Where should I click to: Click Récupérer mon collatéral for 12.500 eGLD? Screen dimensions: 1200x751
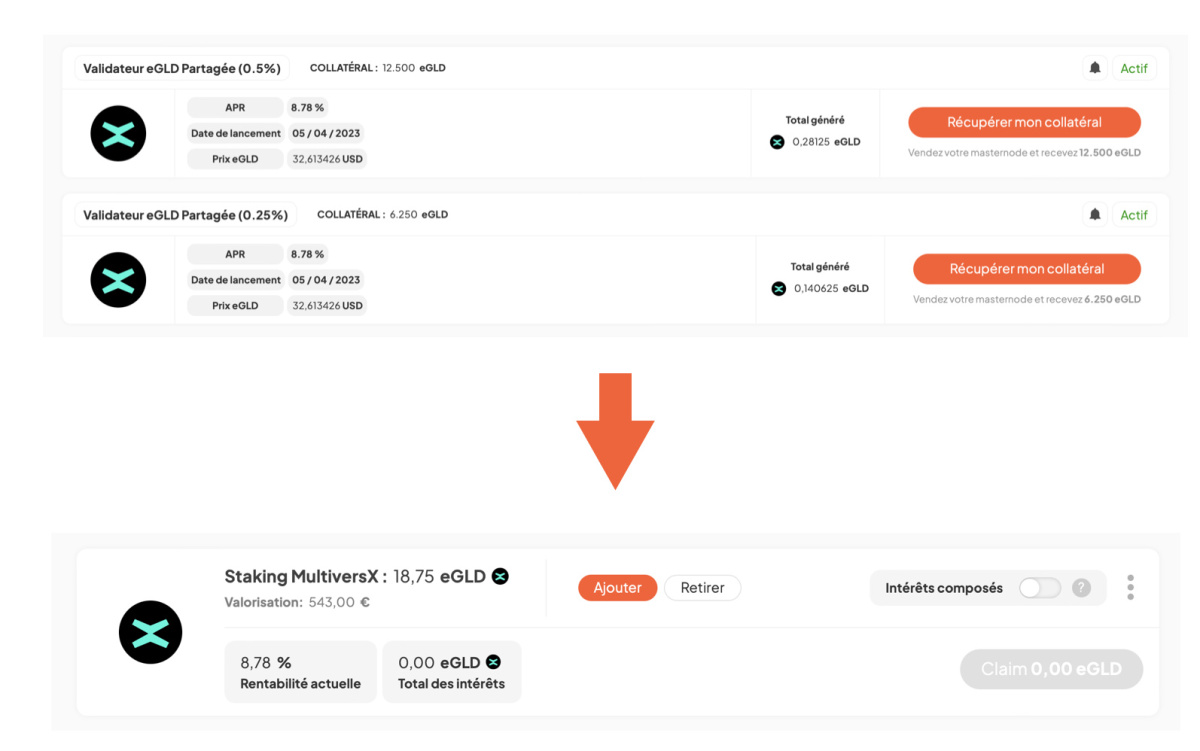[x=1024, y=122]
